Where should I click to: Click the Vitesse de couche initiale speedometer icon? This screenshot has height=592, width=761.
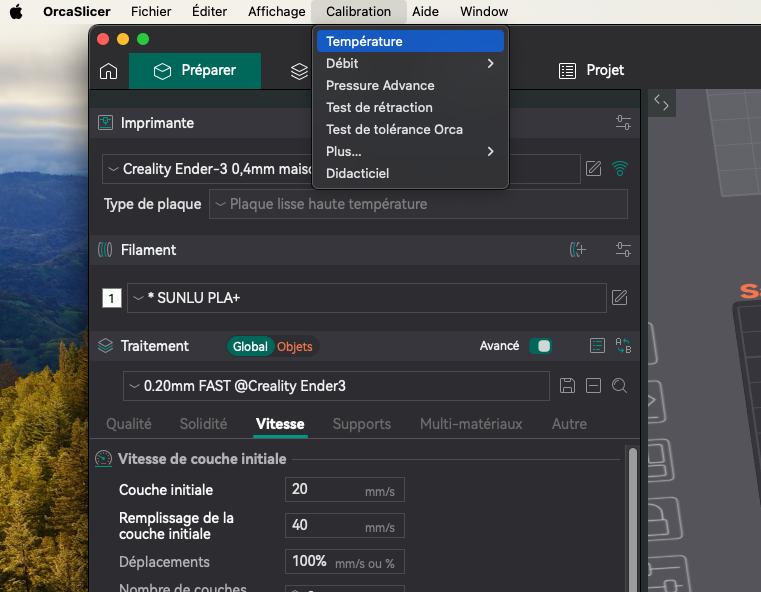click(103, 458)
